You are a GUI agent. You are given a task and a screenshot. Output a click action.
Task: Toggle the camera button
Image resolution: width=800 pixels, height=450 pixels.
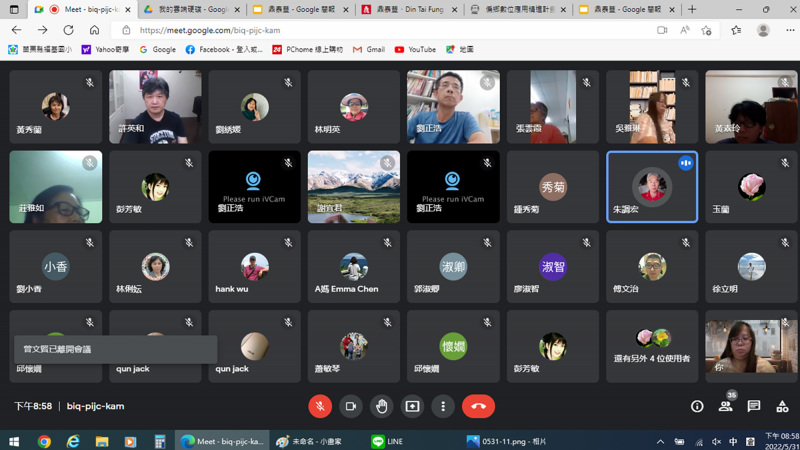click(351, 406)
